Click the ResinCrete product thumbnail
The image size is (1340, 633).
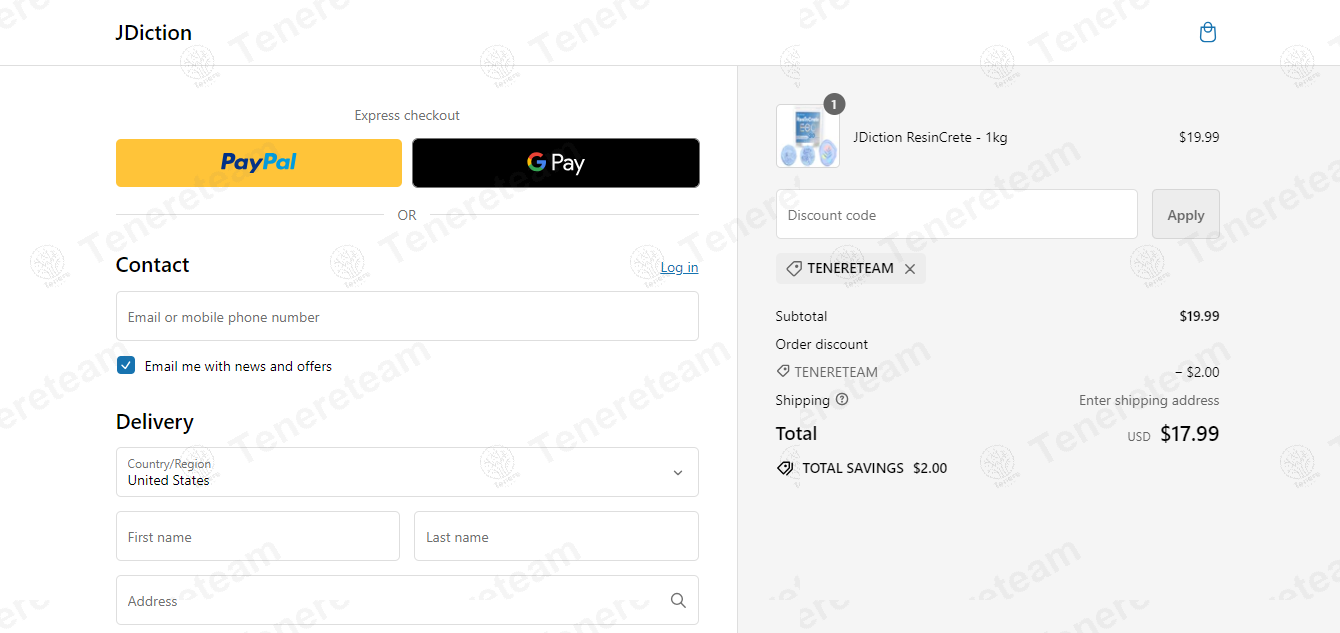(808, 136)
